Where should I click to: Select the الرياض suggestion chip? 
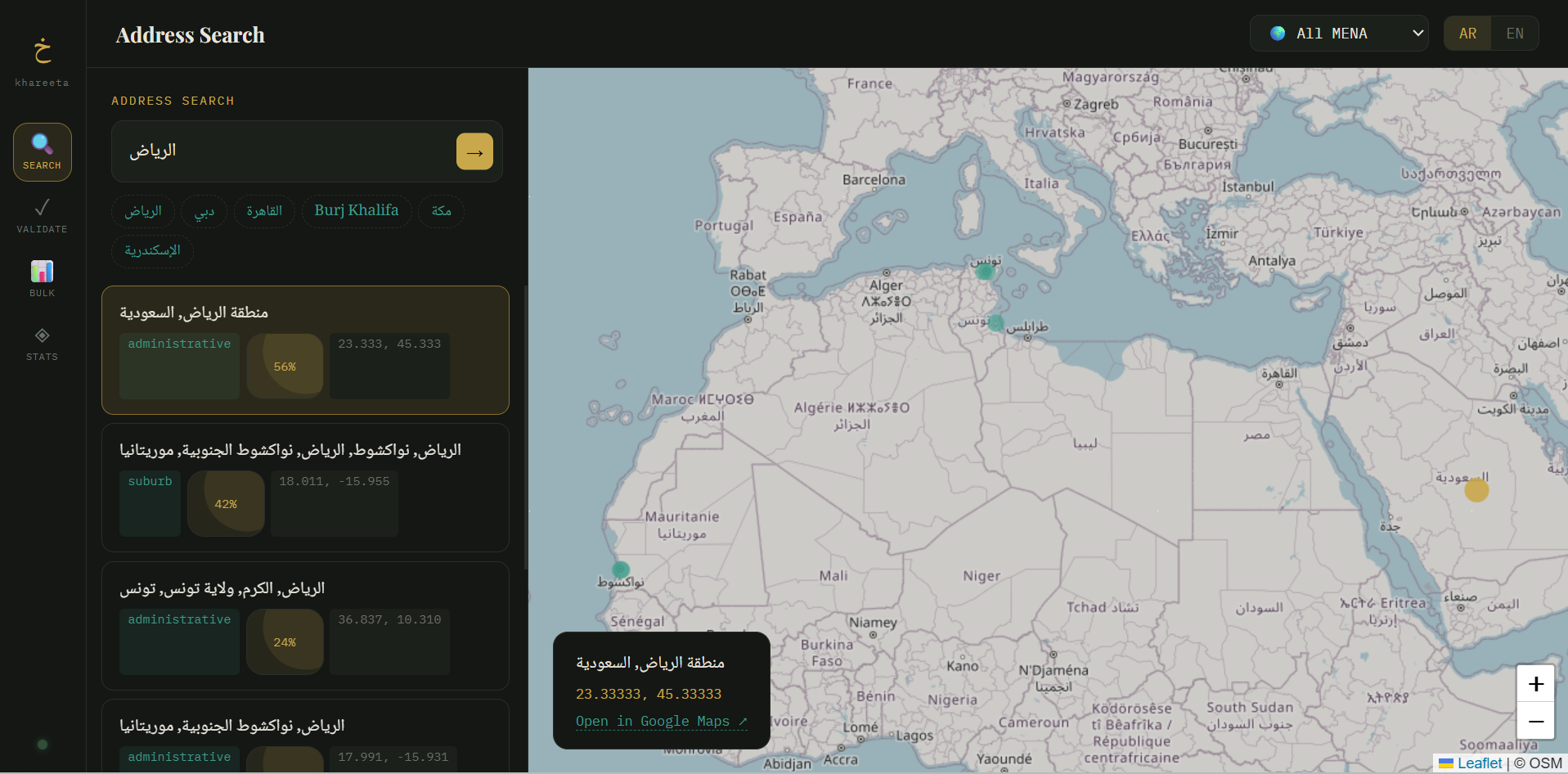(143, 211)
